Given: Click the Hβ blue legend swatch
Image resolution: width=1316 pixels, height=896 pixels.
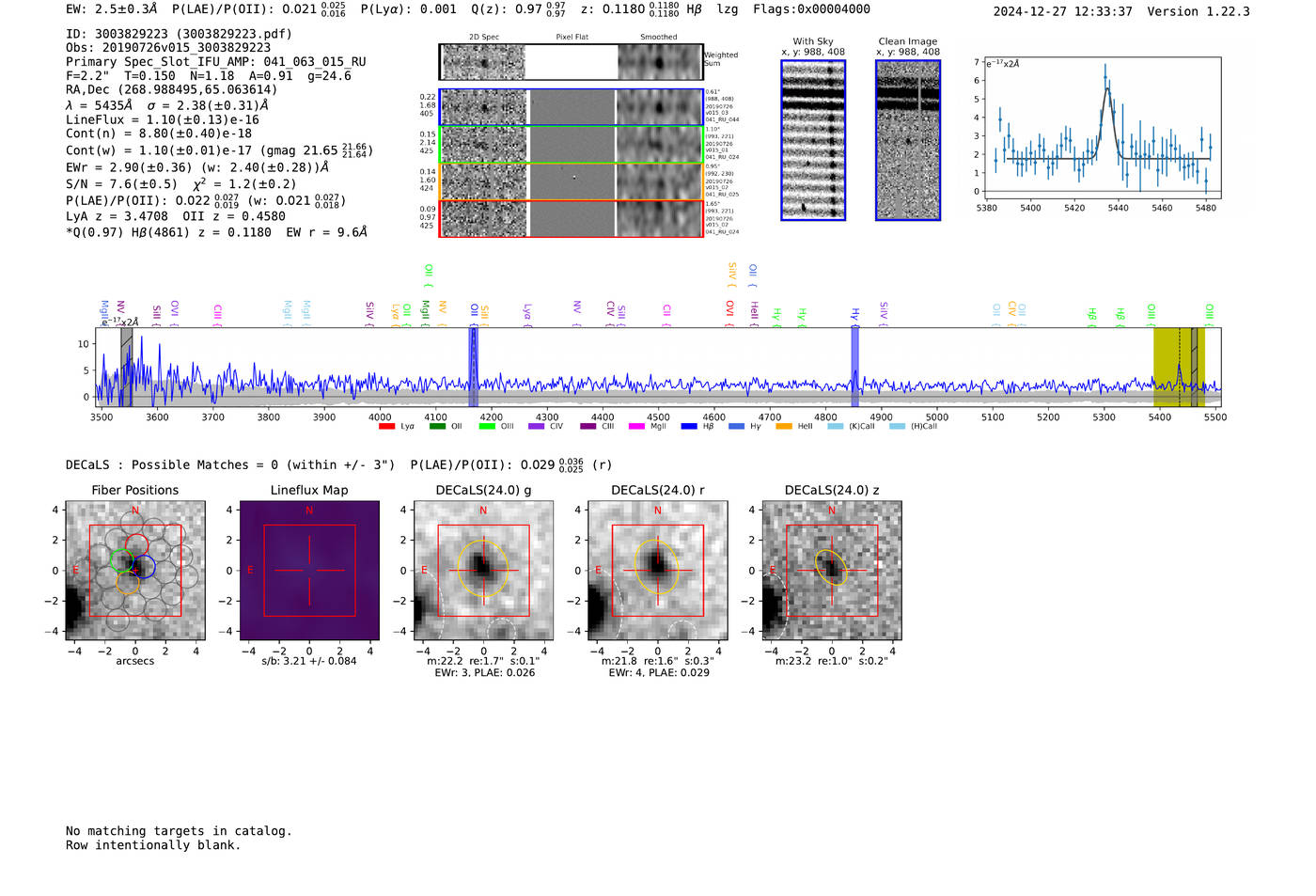Looking at the screenshot, I should (689, 427).
